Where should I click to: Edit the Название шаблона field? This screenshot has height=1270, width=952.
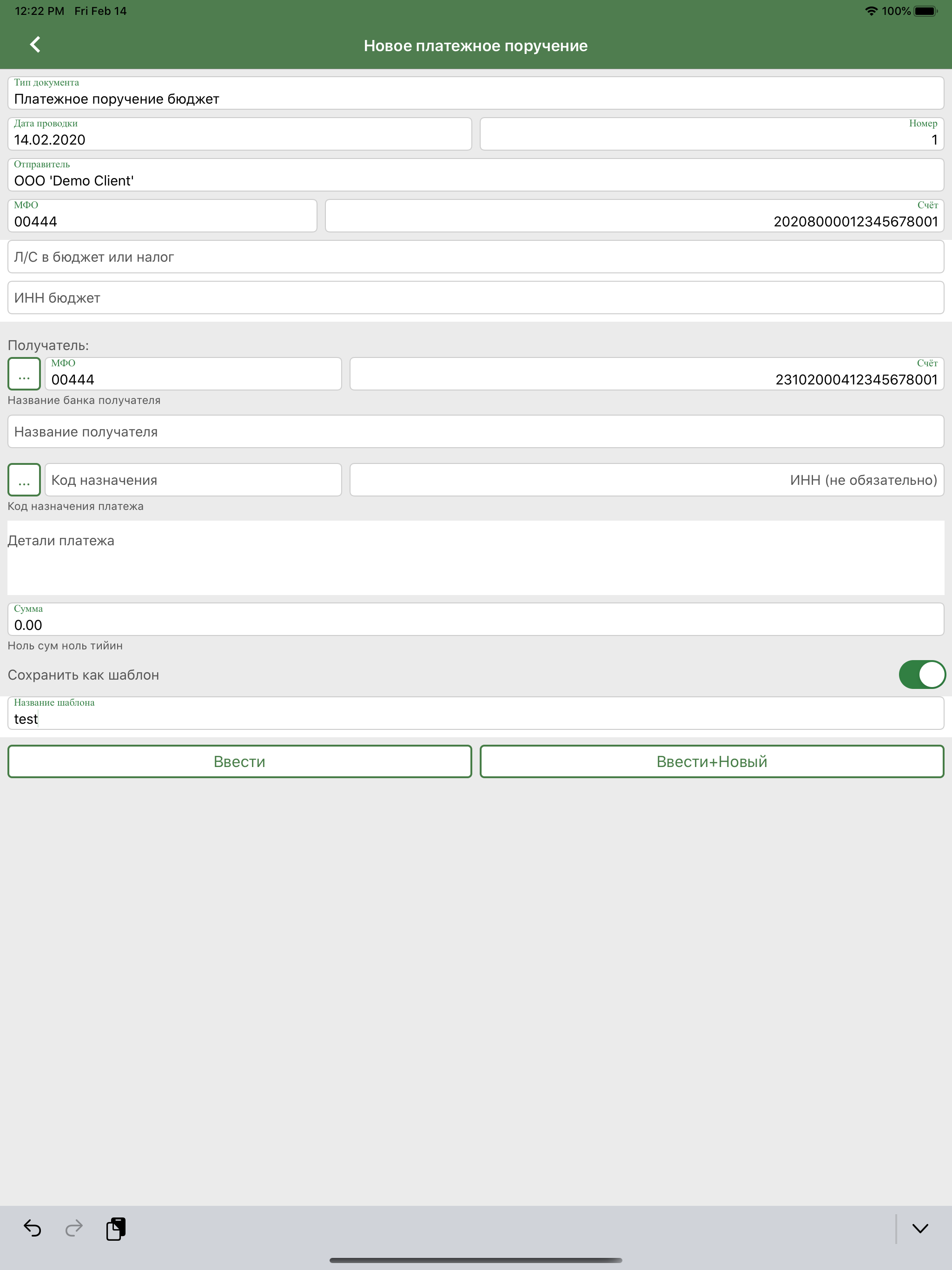click(x=476, y=713)
